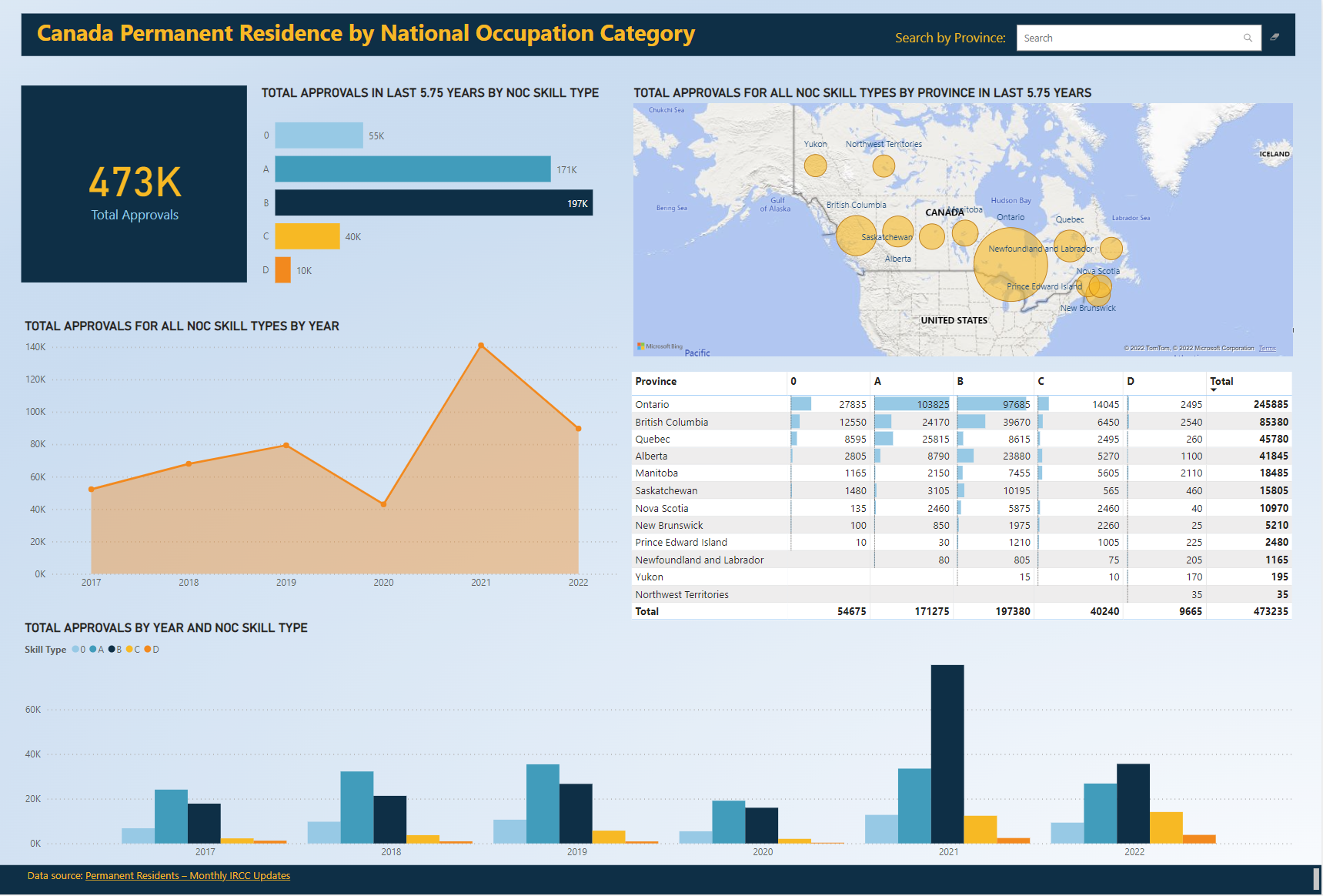Click the Yukon bubble on the map
The height and width of the screenshot is (896, 1323).
click(816, 165)
